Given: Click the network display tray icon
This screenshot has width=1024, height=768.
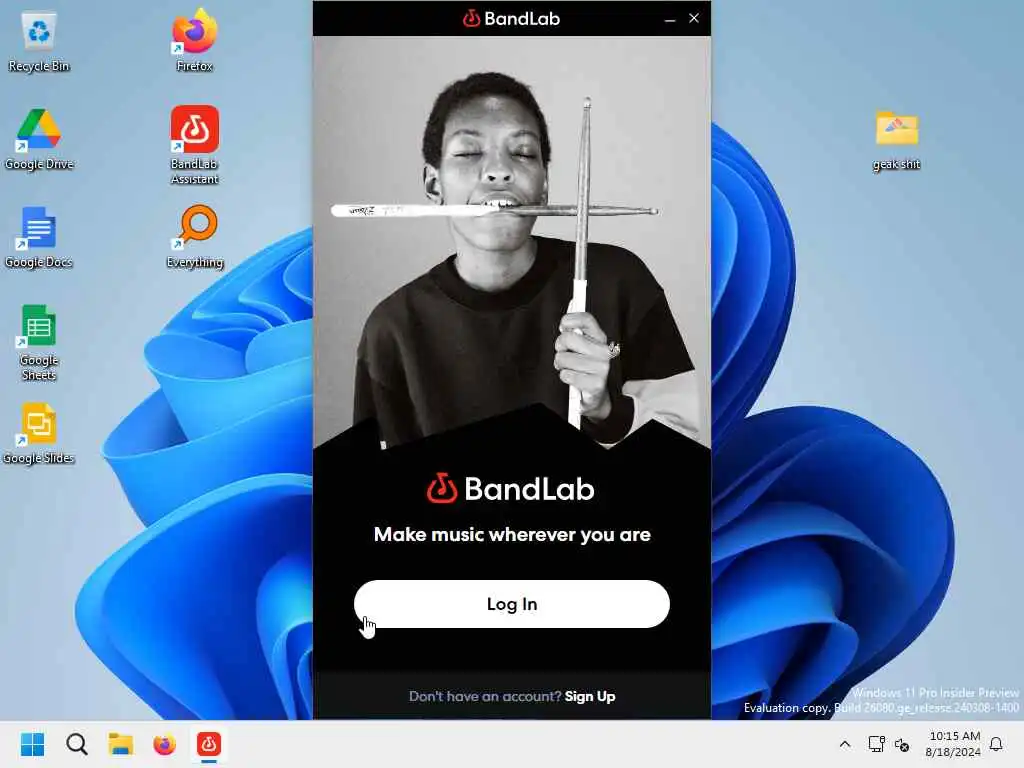Looking at the screenshot, I should tap(876, 744).
